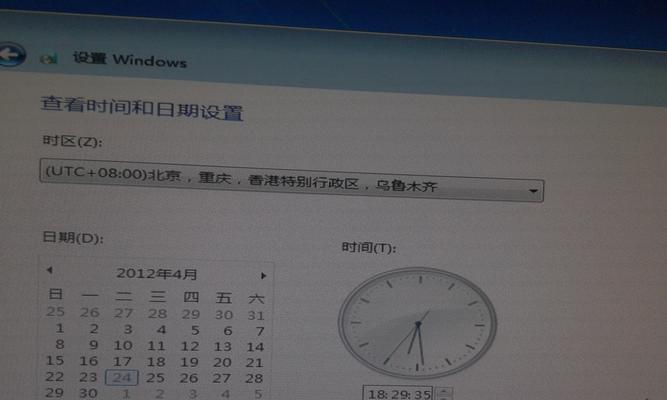This screenshot has height=400, width=667.
Task: Select date 12 in the calendar
Action: pyautogui.click(x=190, y=346)
